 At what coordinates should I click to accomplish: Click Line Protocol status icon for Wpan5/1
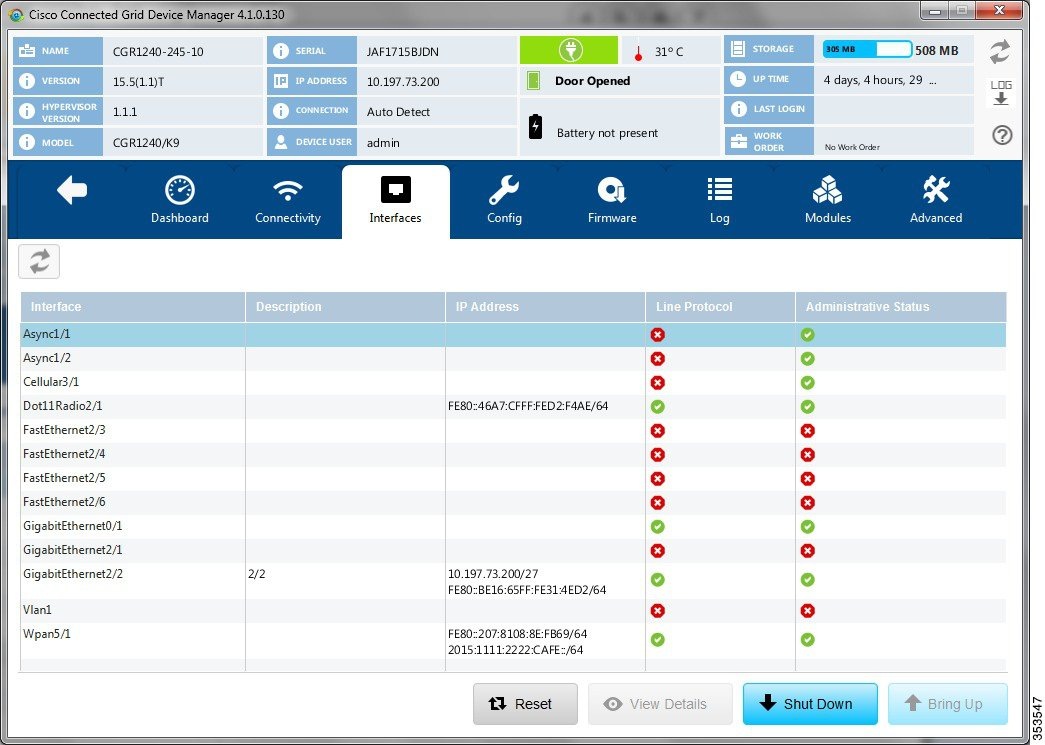[x=658, y=640]
